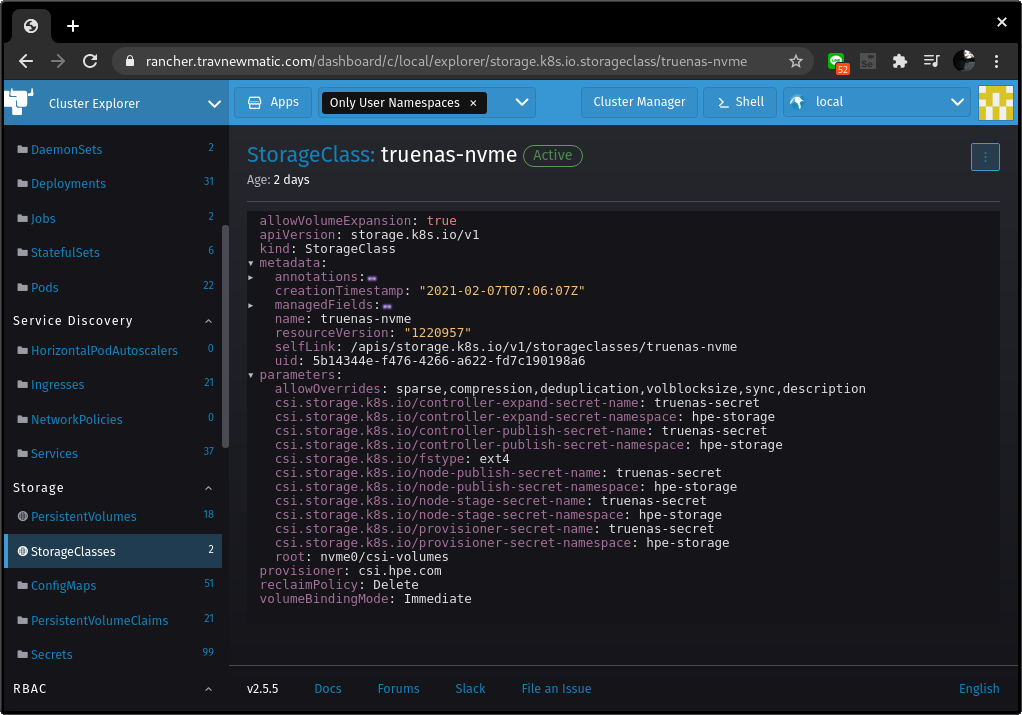The width and height of the screenshot is (1022, 715).
Task: Open the browser three-dot menu
Action: pyautogui.click(x=996, y=61)
